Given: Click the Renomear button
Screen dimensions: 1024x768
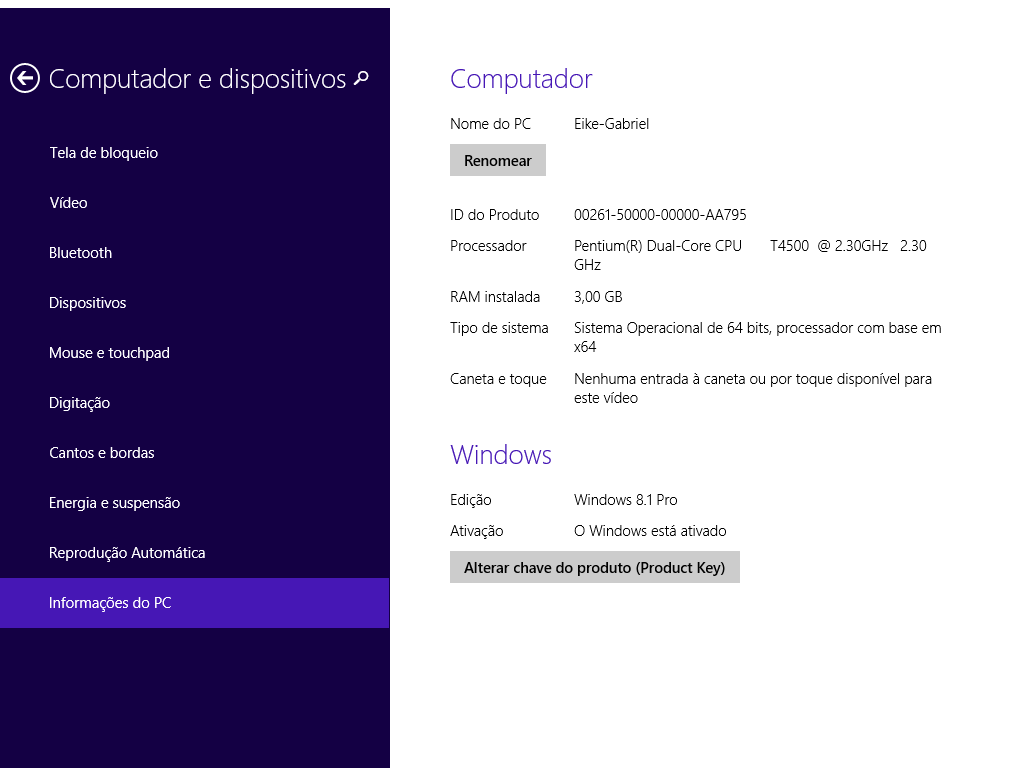Looking at the screenshot, I should click(498, 160).
